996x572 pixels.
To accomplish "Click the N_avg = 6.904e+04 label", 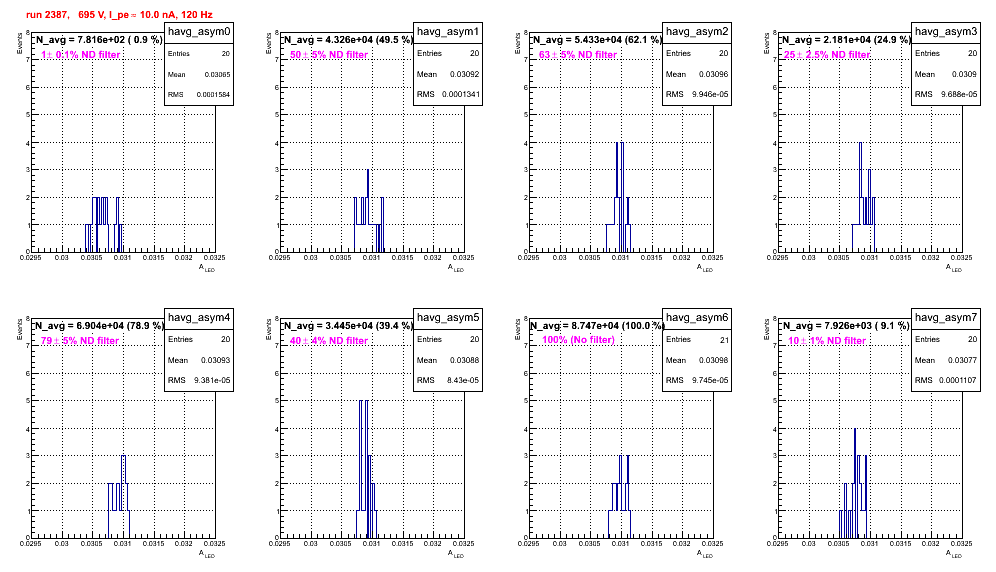I will coord(99,325).
